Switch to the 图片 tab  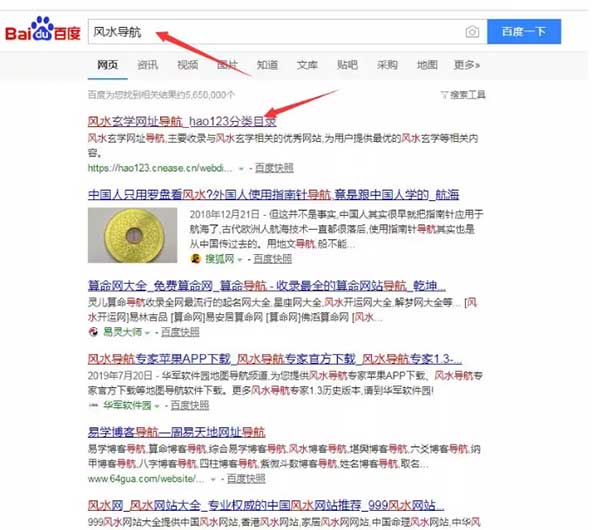tap(227, 65)
